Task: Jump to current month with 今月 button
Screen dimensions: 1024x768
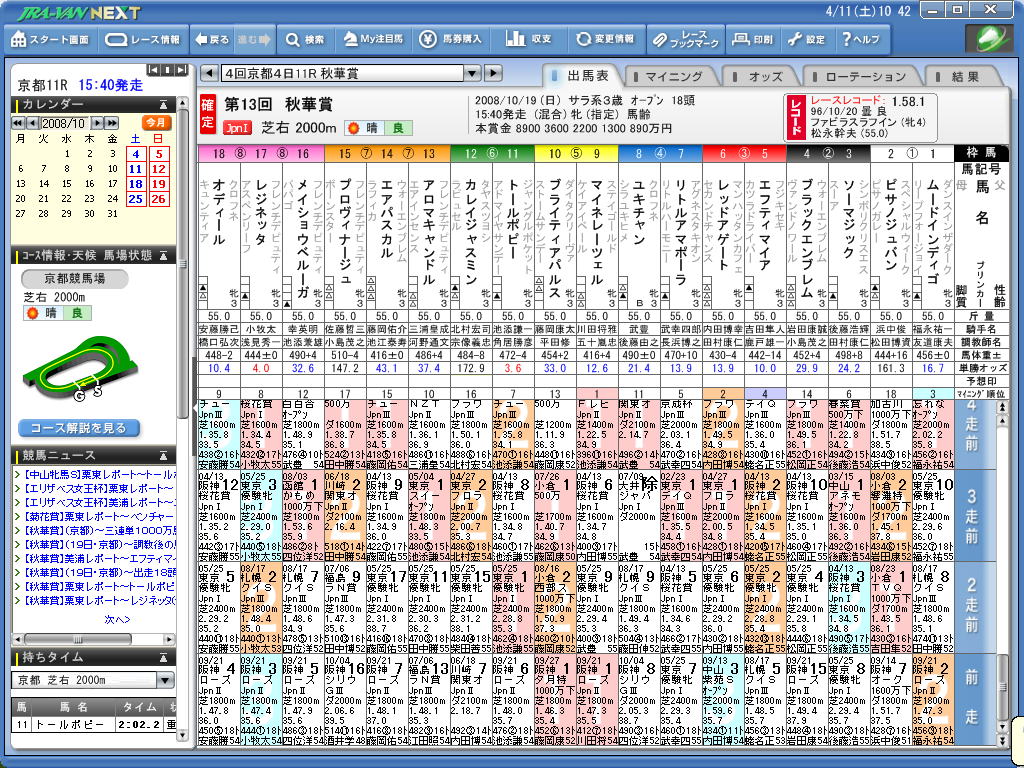Action: [157, 122]
